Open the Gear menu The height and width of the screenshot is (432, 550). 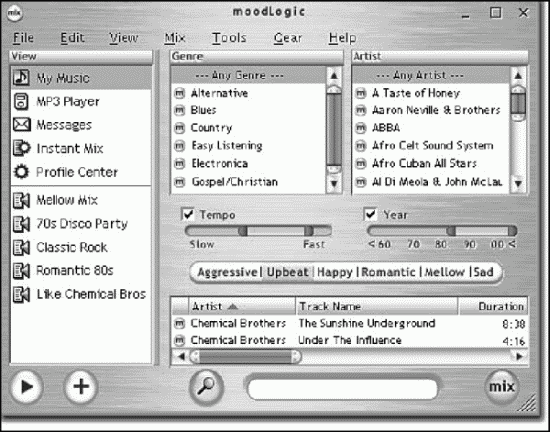(x=288, y=38)
